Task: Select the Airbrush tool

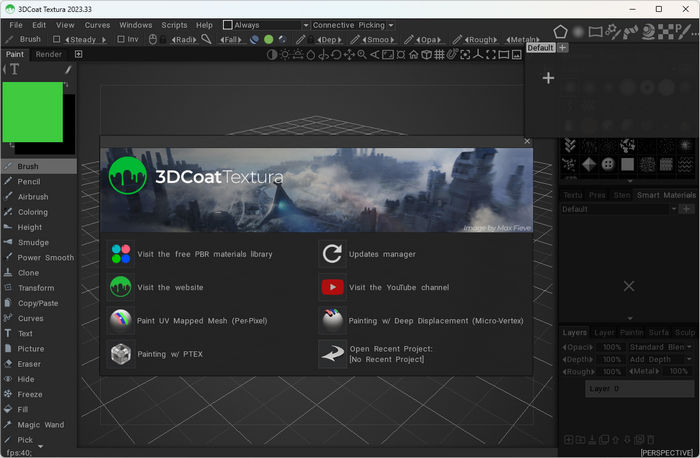Action: click(x=32, y=197)
